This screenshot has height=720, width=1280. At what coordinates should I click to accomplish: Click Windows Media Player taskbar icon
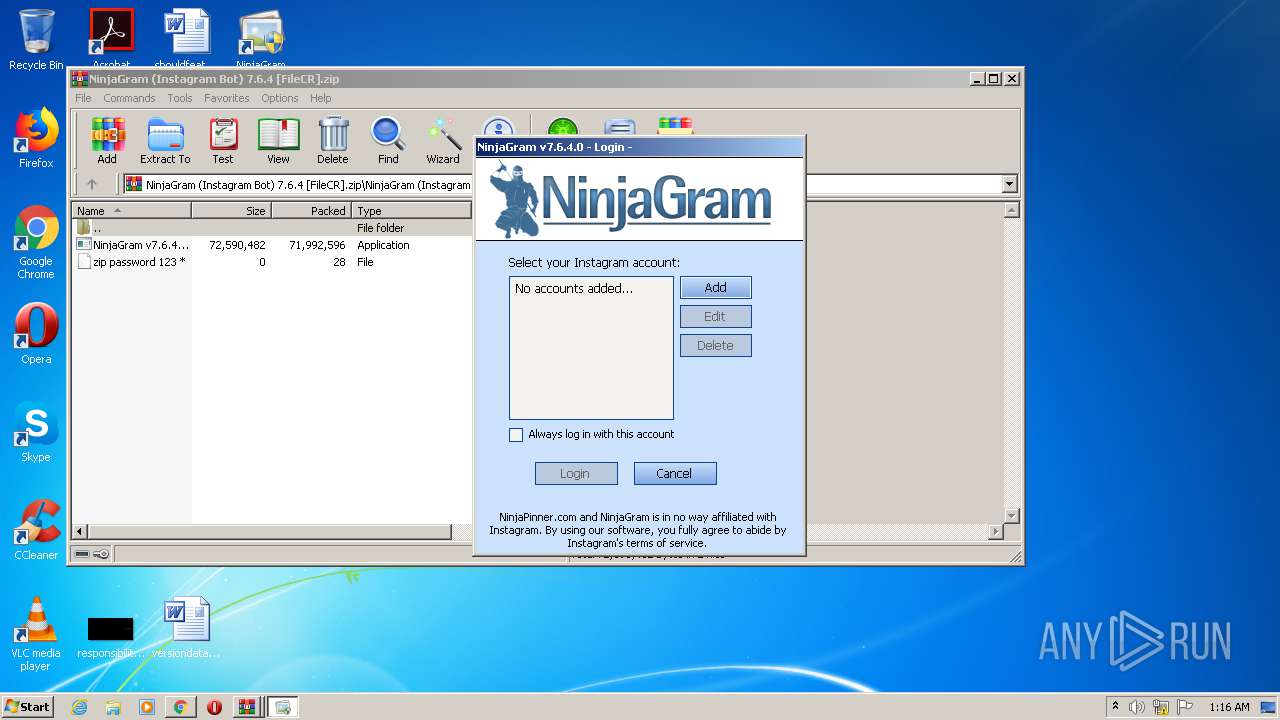147,707
